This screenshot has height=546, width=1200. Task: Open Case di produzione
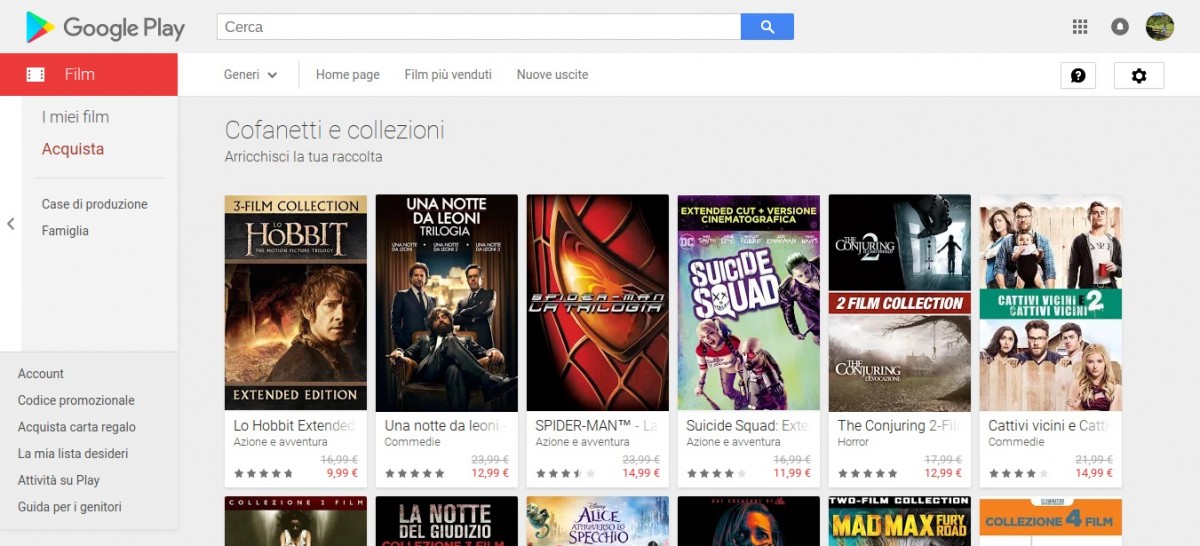point(94,204)
